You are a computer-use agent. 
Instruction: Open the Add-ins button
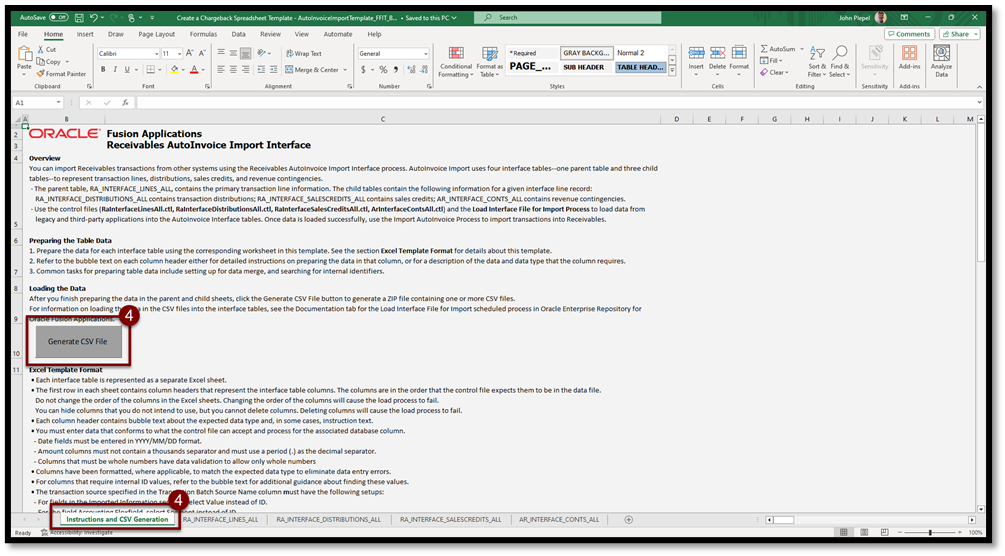point(909,58)
